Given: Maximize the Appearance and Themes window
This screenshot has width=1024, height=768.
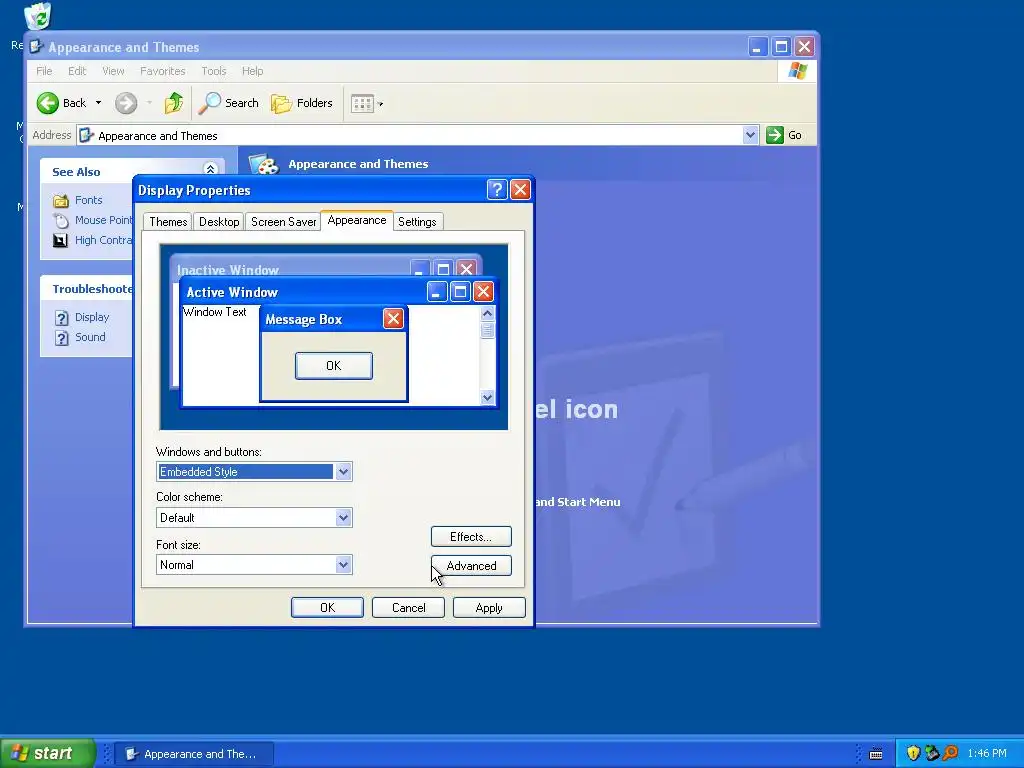Looking at the screenshot, I should (781, 46).
